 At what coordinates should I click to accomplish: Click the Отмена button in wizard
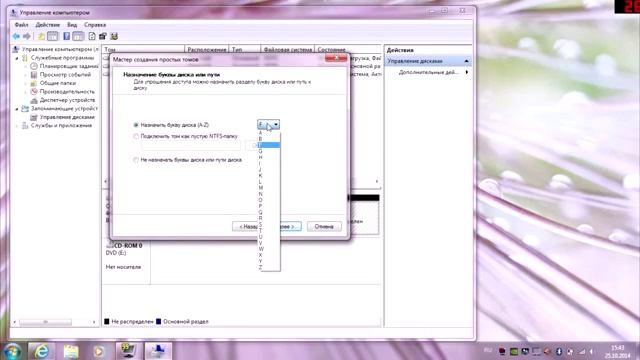coord(324,227)
